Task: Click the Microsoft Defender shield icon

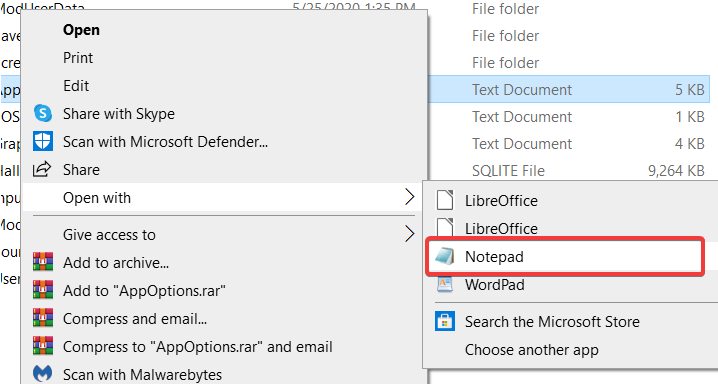Action: 43,141
